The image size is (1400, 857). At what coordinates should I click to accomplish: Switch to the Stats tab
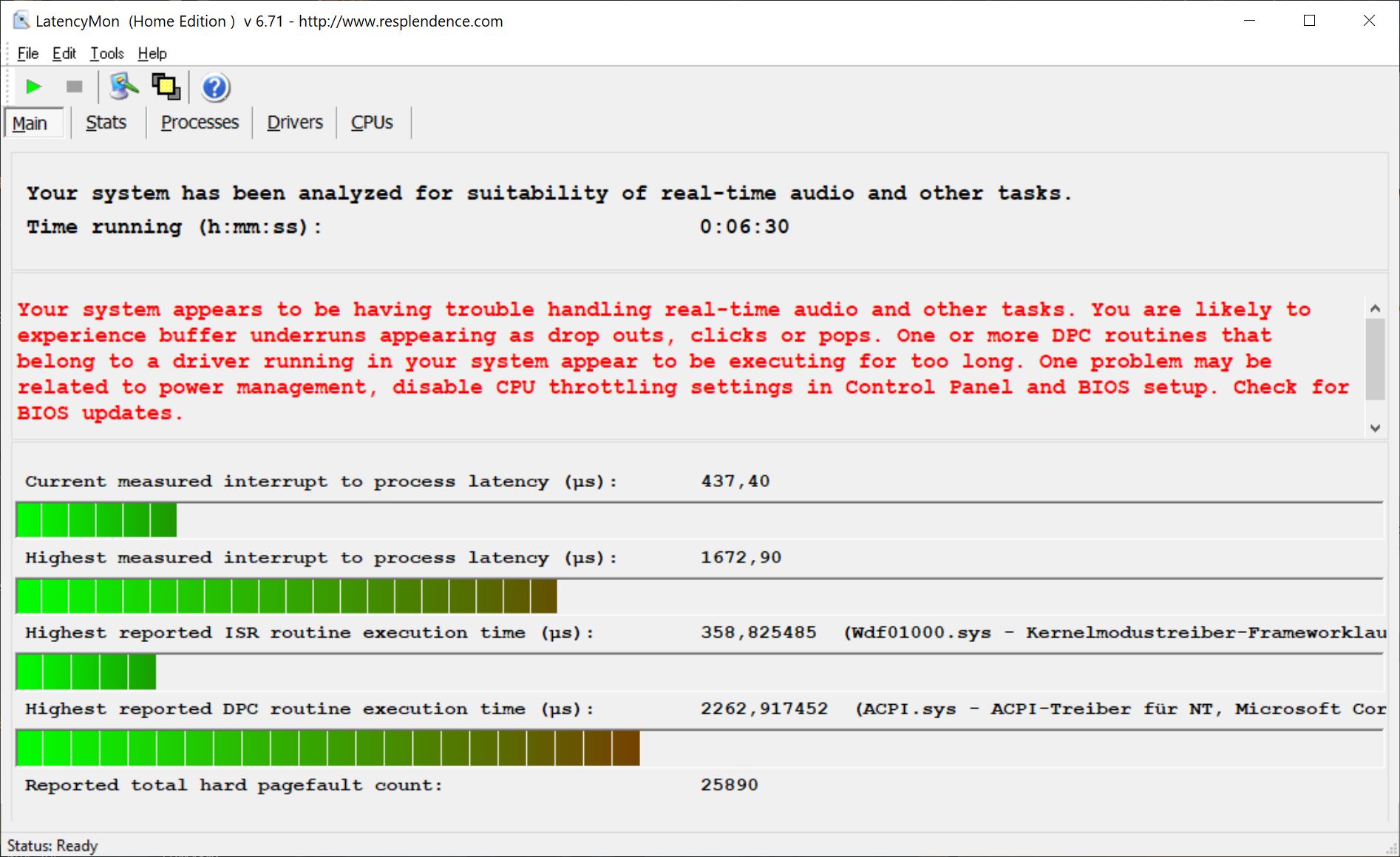[x=106, y=122]
